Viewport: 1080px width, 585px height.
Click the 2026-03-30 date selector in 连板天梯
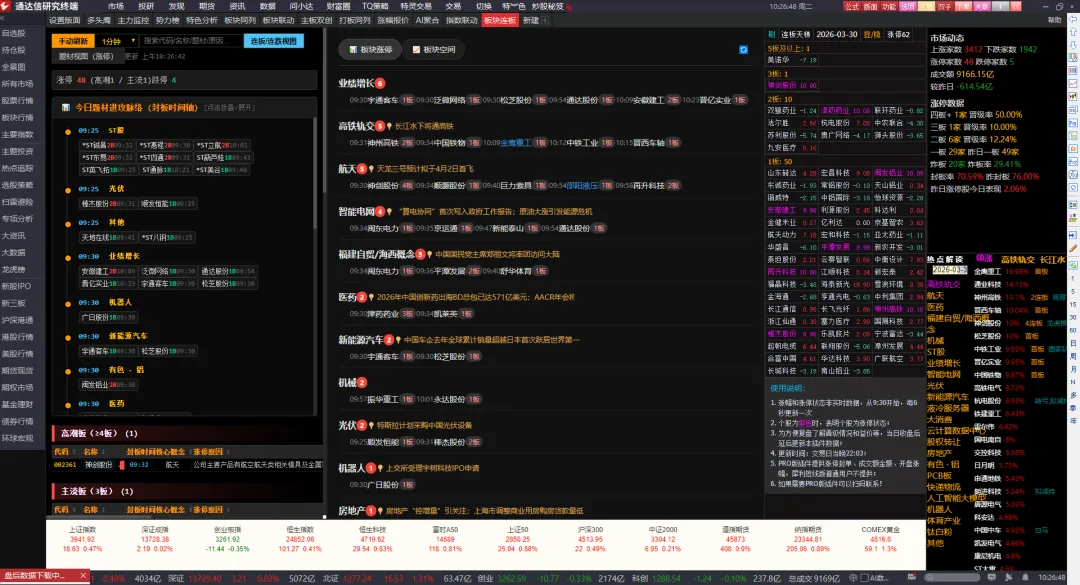(836, 34)
